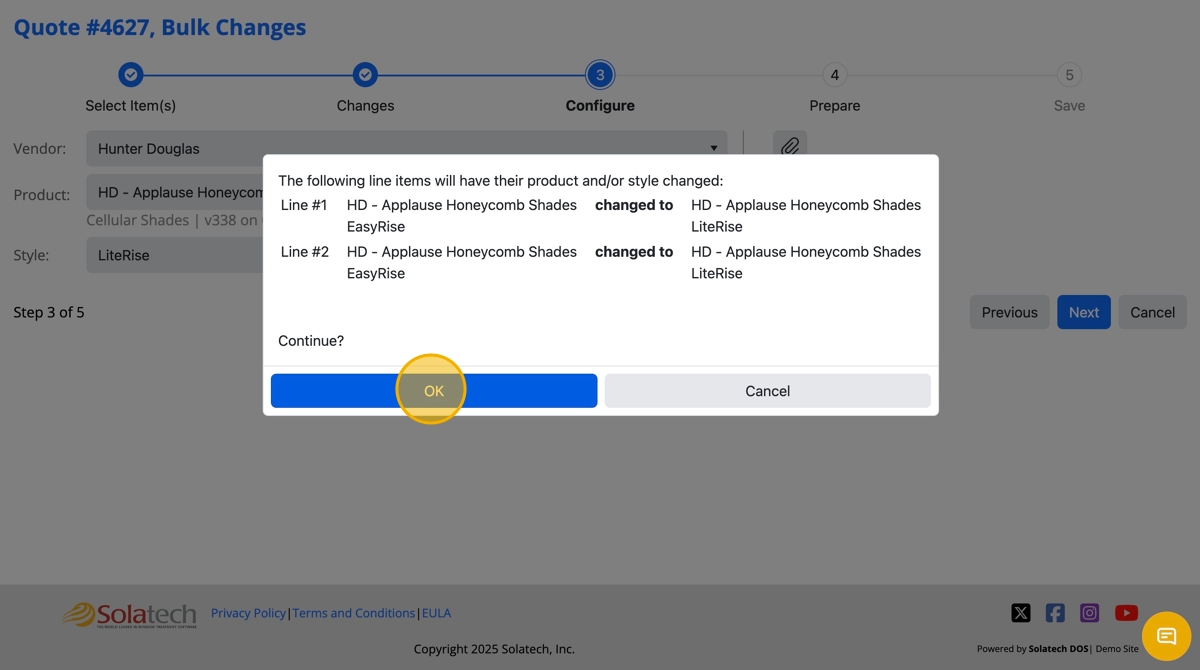
Task: Open the Instagram social icon
Action: (1090, 613)
